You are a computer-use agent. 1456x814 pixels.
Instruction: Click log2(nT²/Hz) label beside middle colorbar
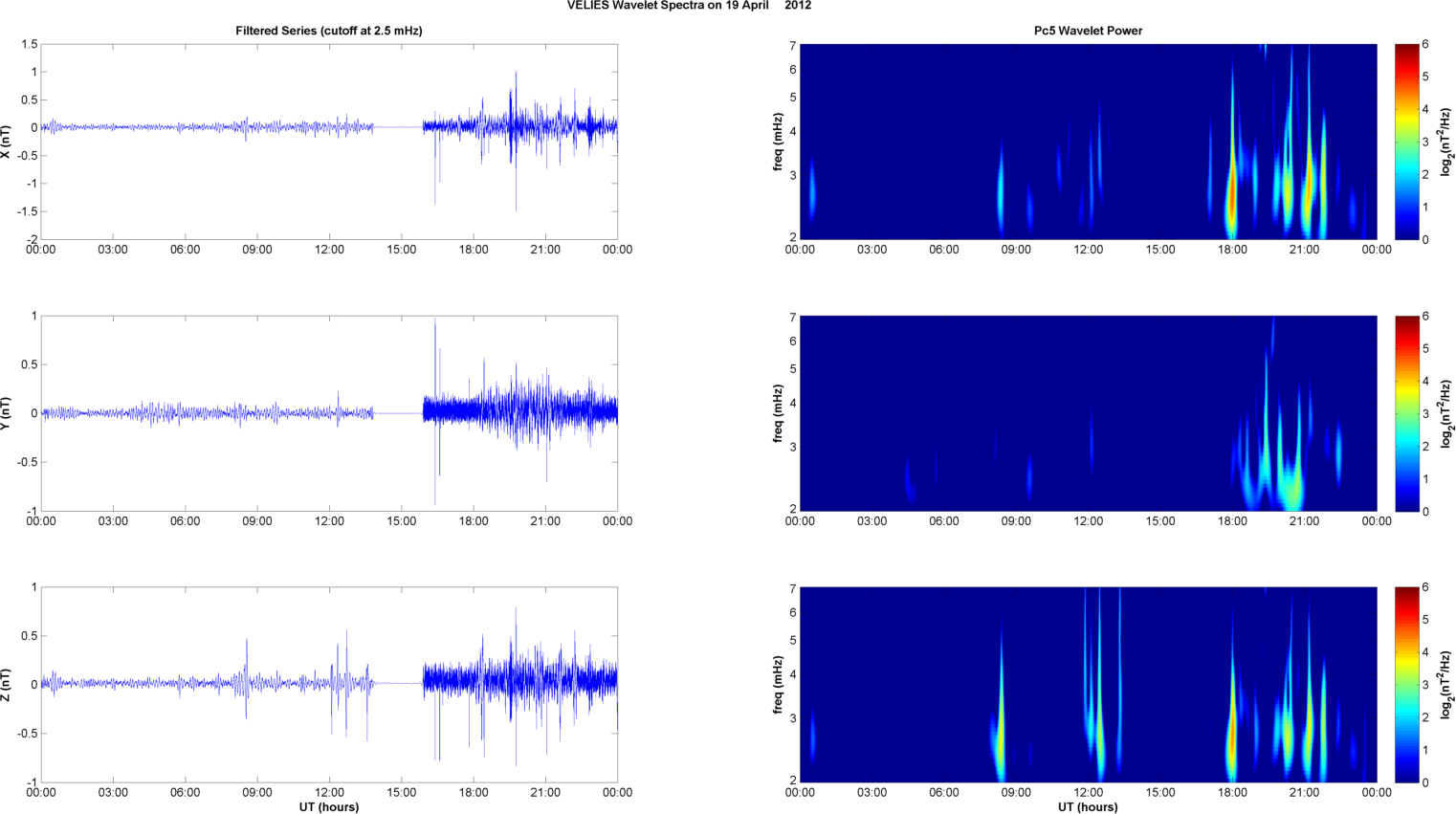(1448, 413)
